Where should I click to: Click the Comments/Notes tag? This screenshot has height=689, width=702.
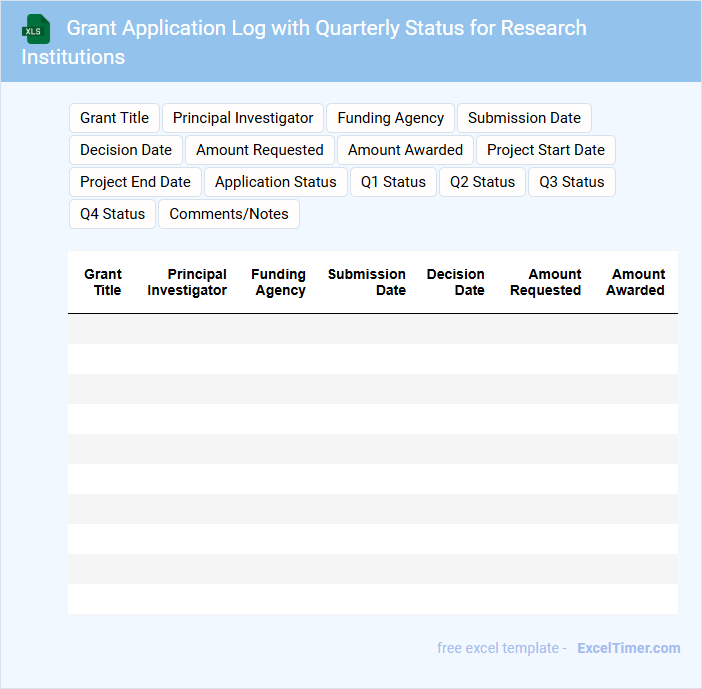coord(229,214)
